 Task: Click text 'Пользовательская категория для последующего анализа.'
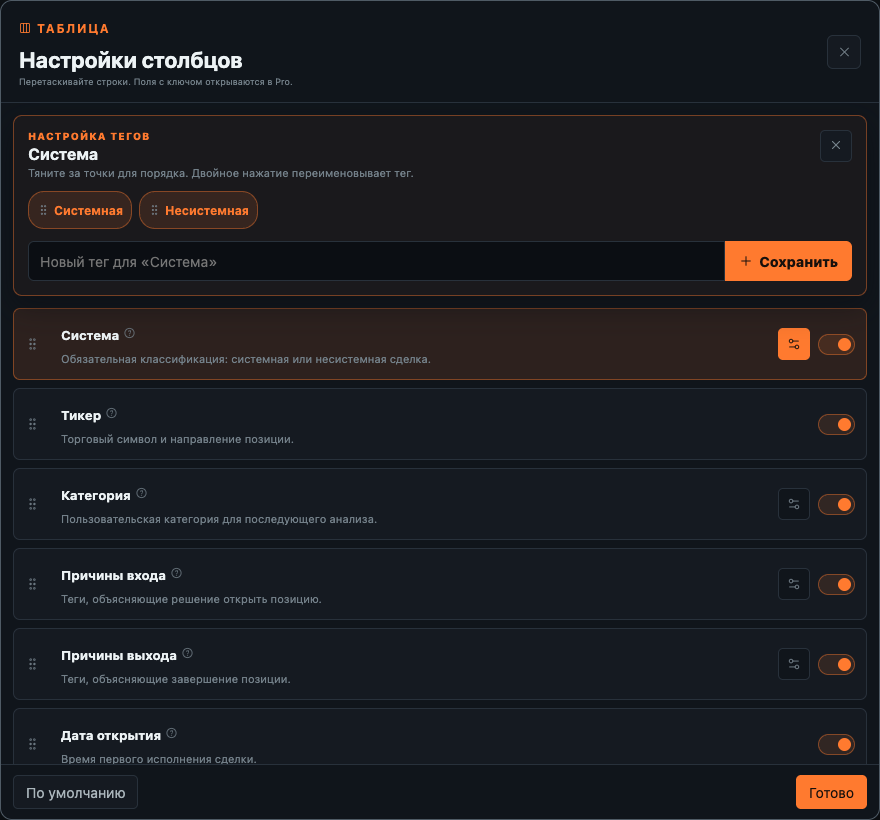click(219, 519)
